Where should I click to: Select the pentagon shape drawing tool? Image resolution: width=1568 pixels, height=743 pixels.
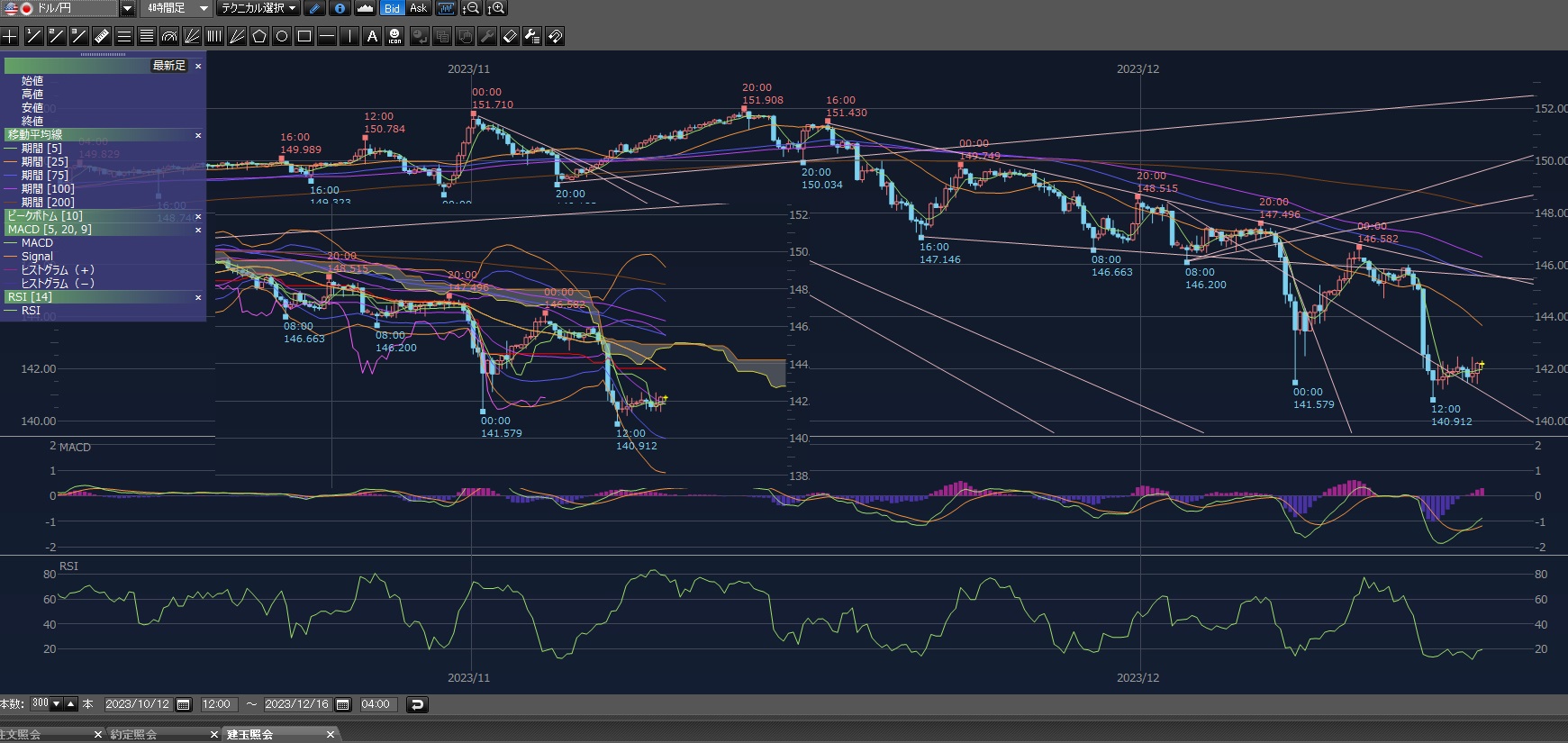[x=259, y=36]
